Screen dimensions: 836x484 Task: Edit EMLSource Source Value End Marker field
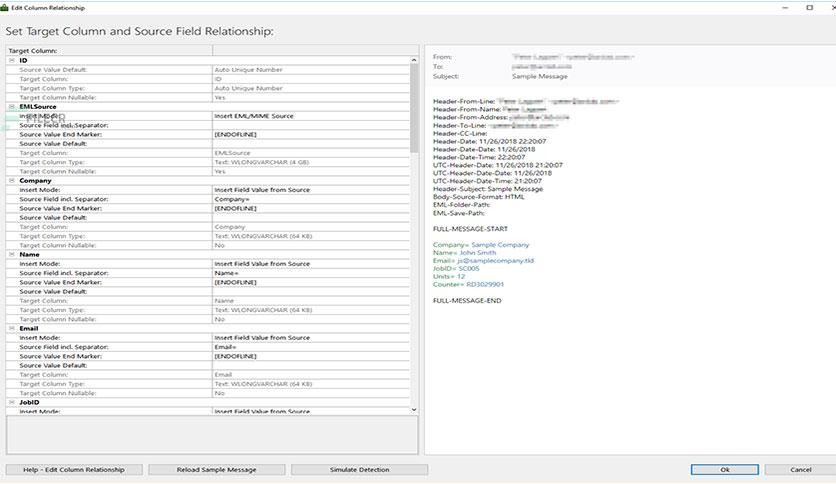[x=311, y=134]
